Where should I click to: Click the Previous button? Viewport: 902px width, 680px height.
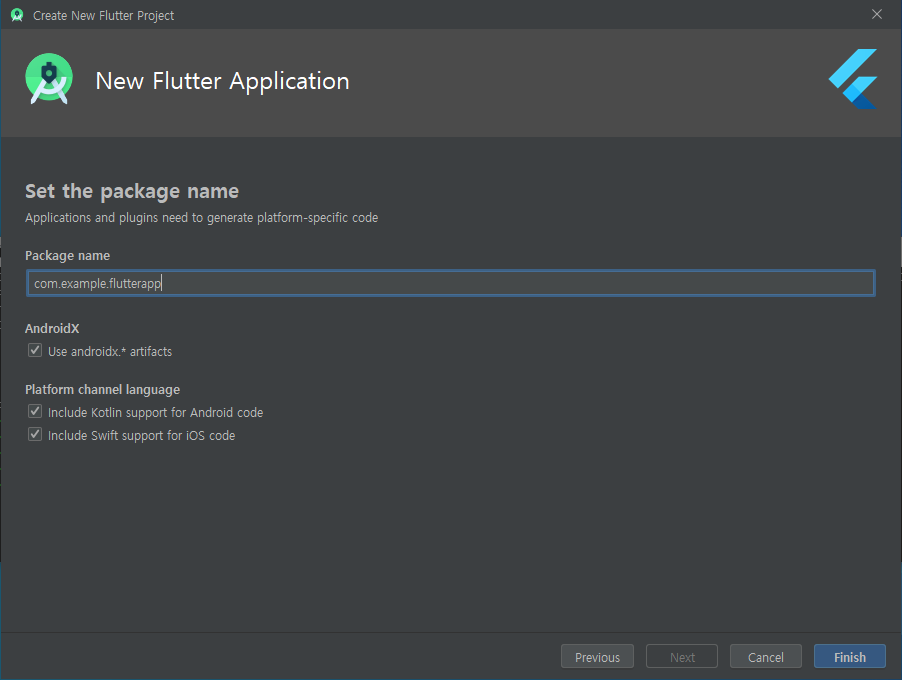pyautogui.click(x=597, y=656)
